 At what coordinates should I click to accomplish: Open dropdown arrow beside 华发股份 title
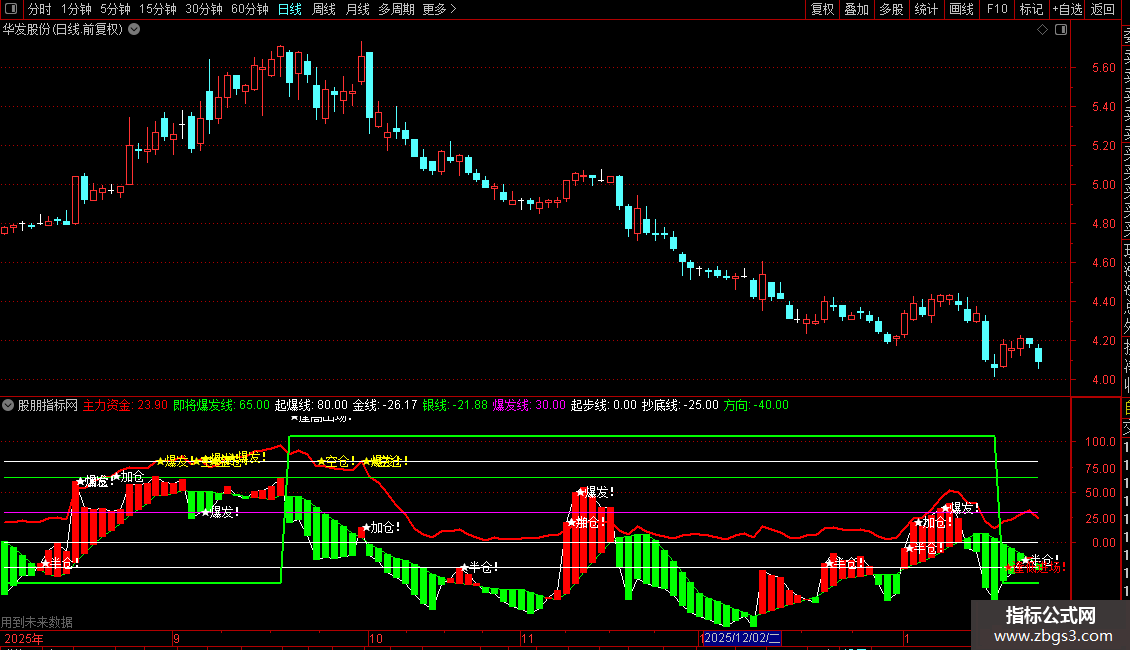point(134,30)
